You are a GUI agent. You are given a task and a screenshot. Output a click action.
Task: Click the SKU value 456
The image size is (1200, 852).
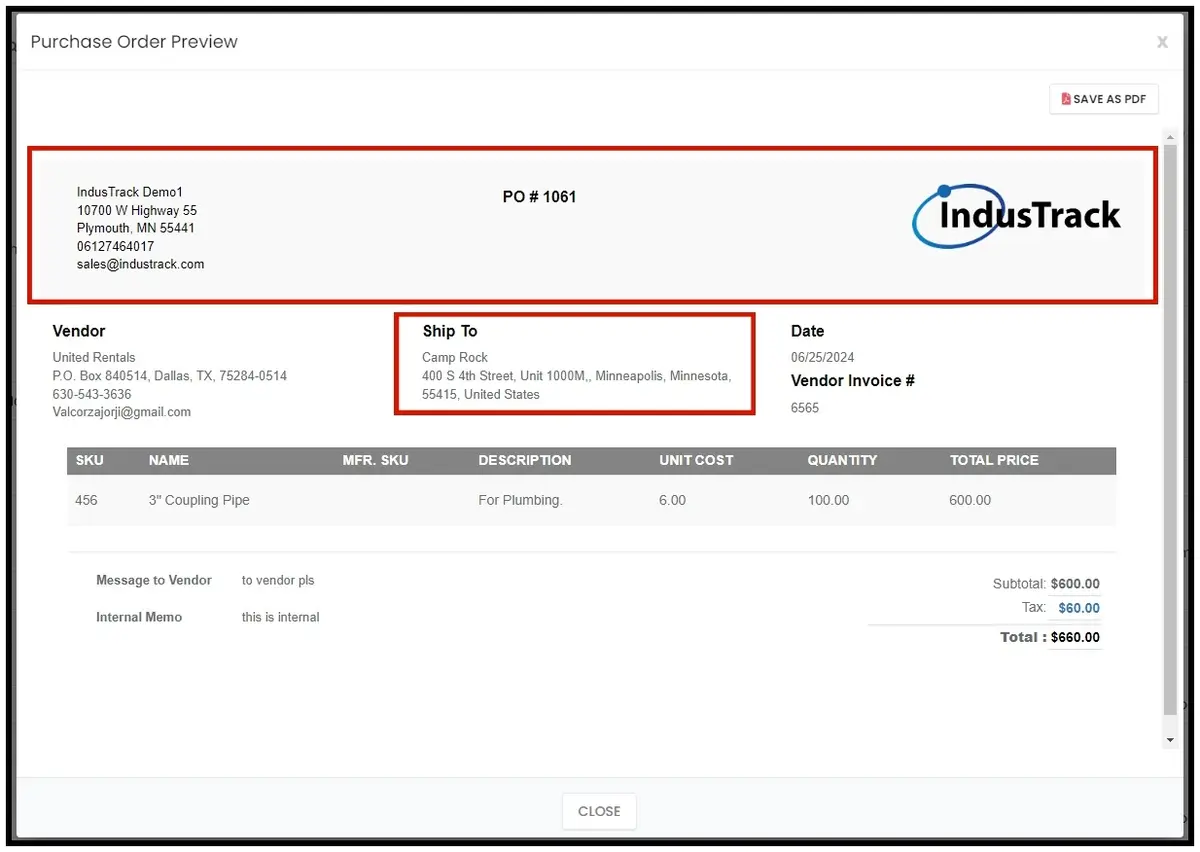pyautogui.click(x=87, y=500)
